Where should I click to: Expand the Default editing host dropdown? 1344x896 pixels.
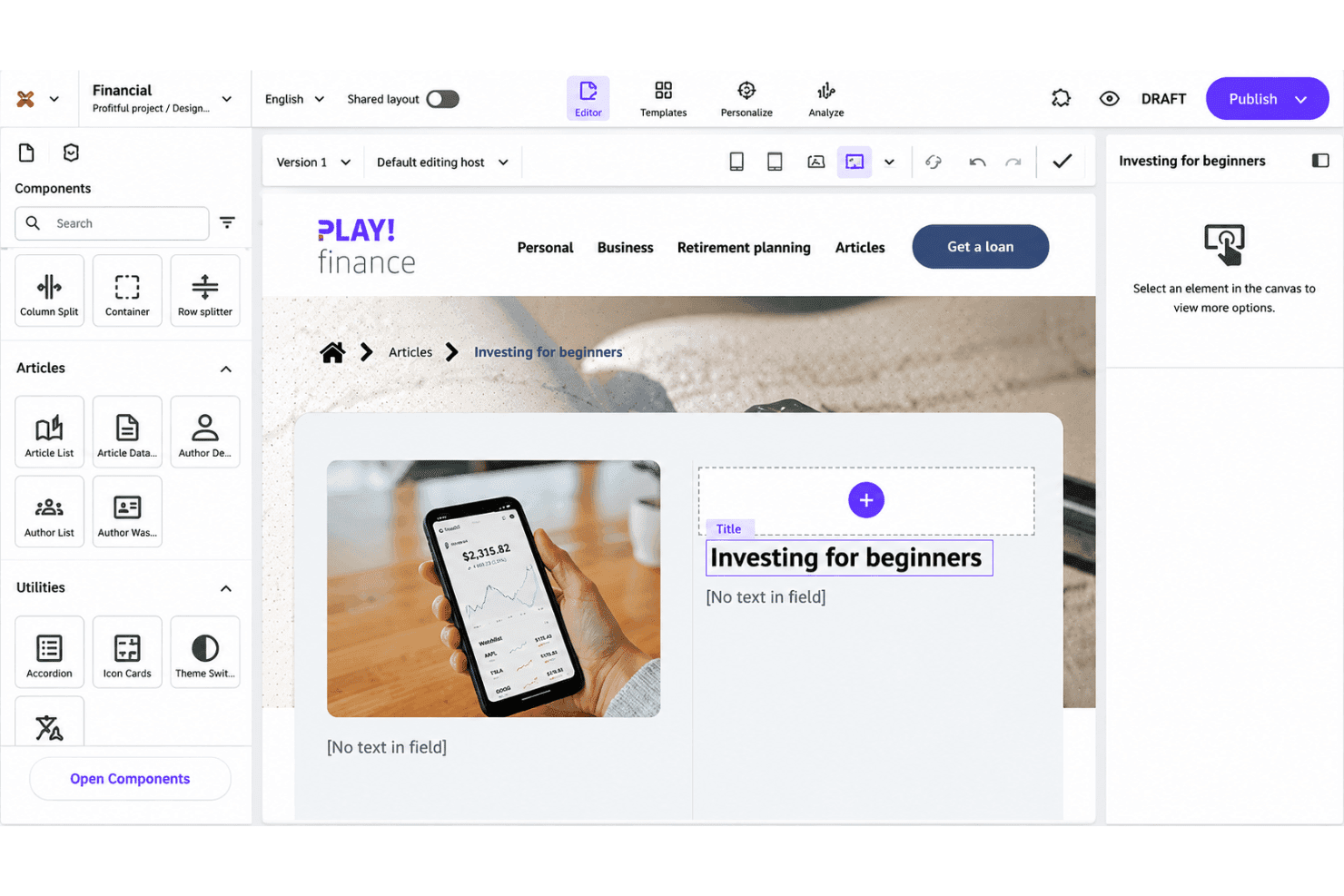442,162
